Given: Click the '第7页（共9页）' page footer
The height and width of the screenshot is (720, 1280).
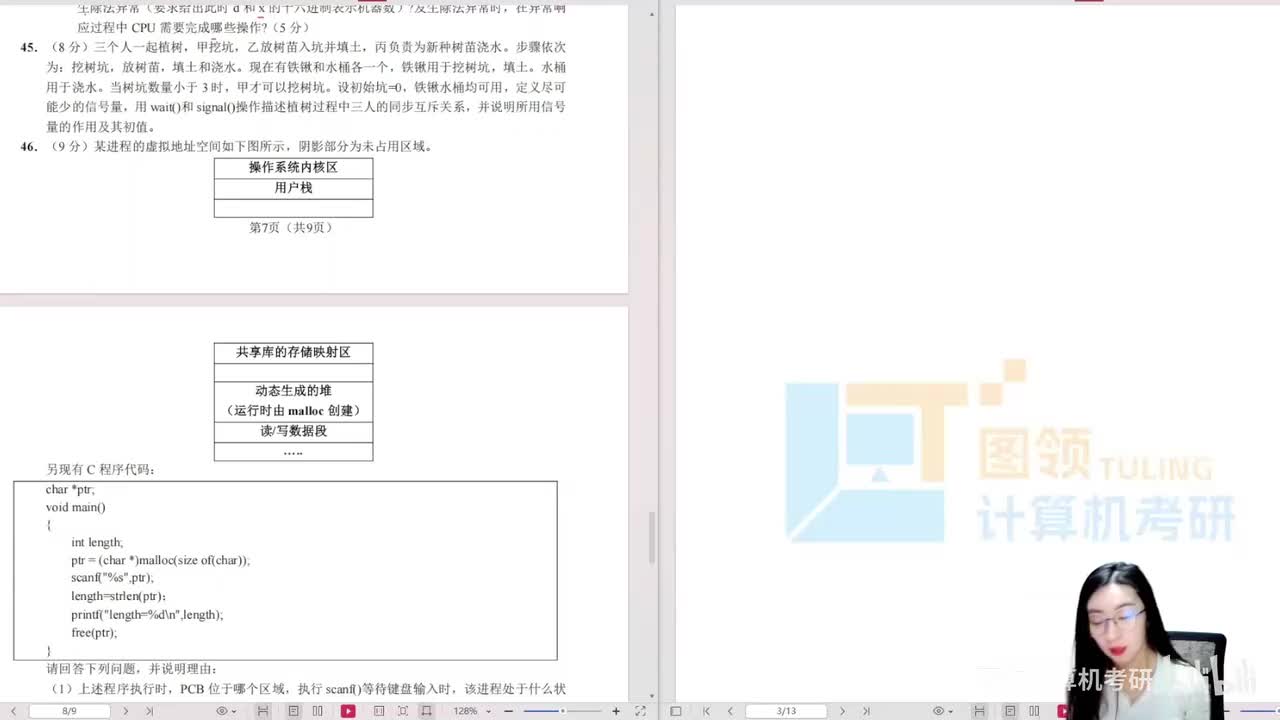Looking at the screenshot, I should tap(291, 227).
